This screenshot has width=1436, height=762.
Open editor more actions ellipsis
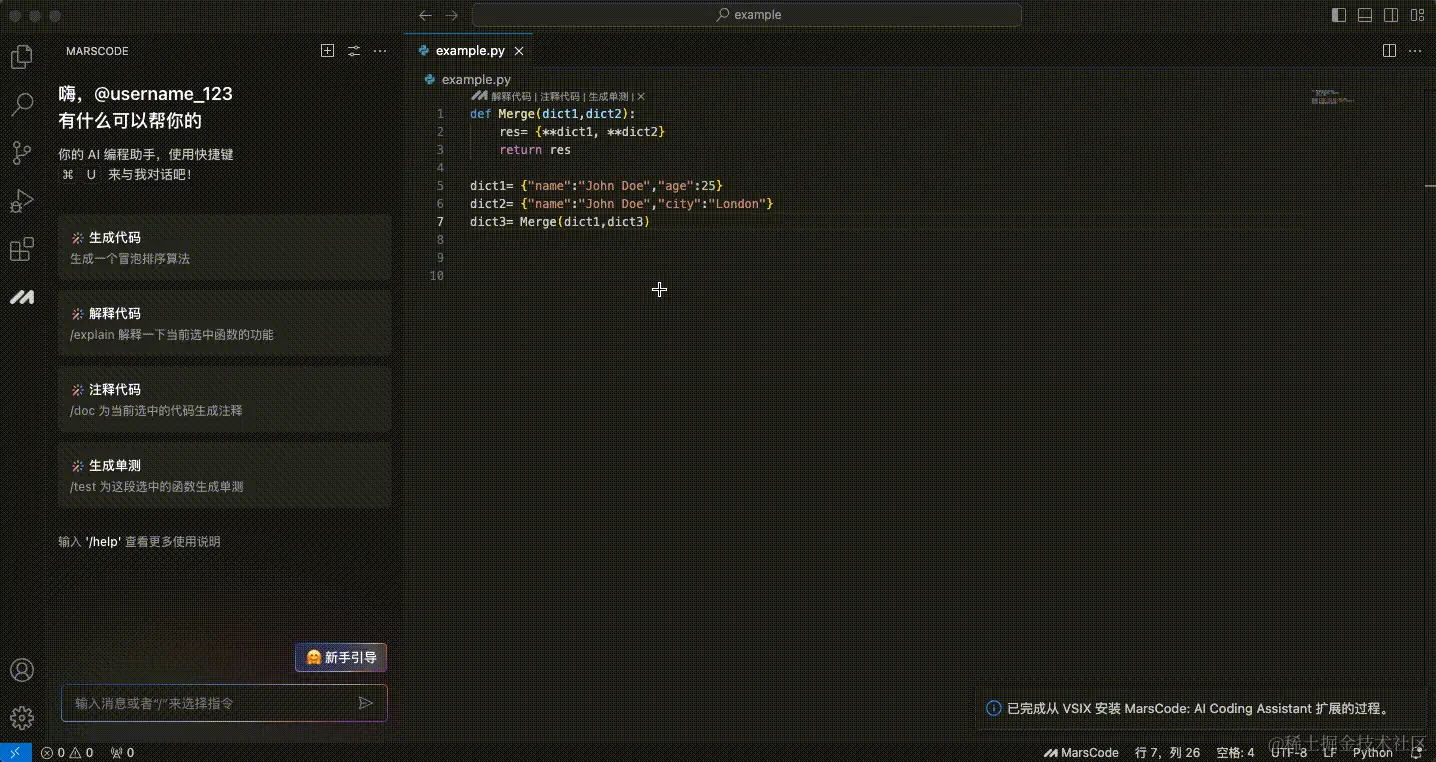pyautogui.click(x=1416, y=50)
